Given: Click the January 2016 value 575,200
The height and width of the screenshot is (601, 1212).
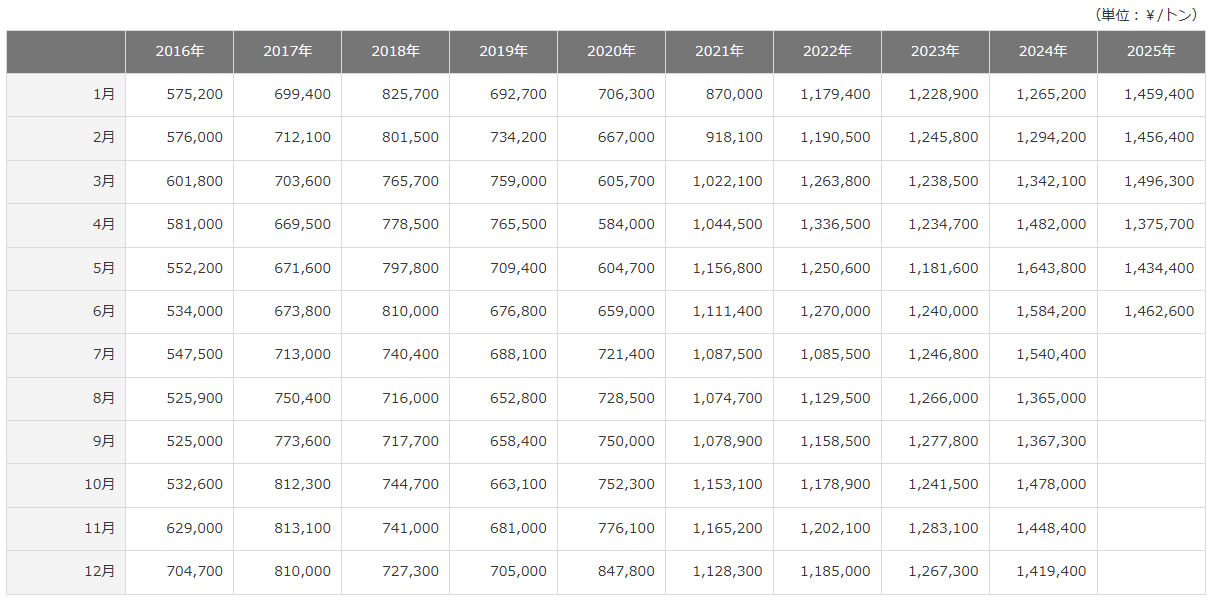Looking at the screenshot, I should coord(195,94).
